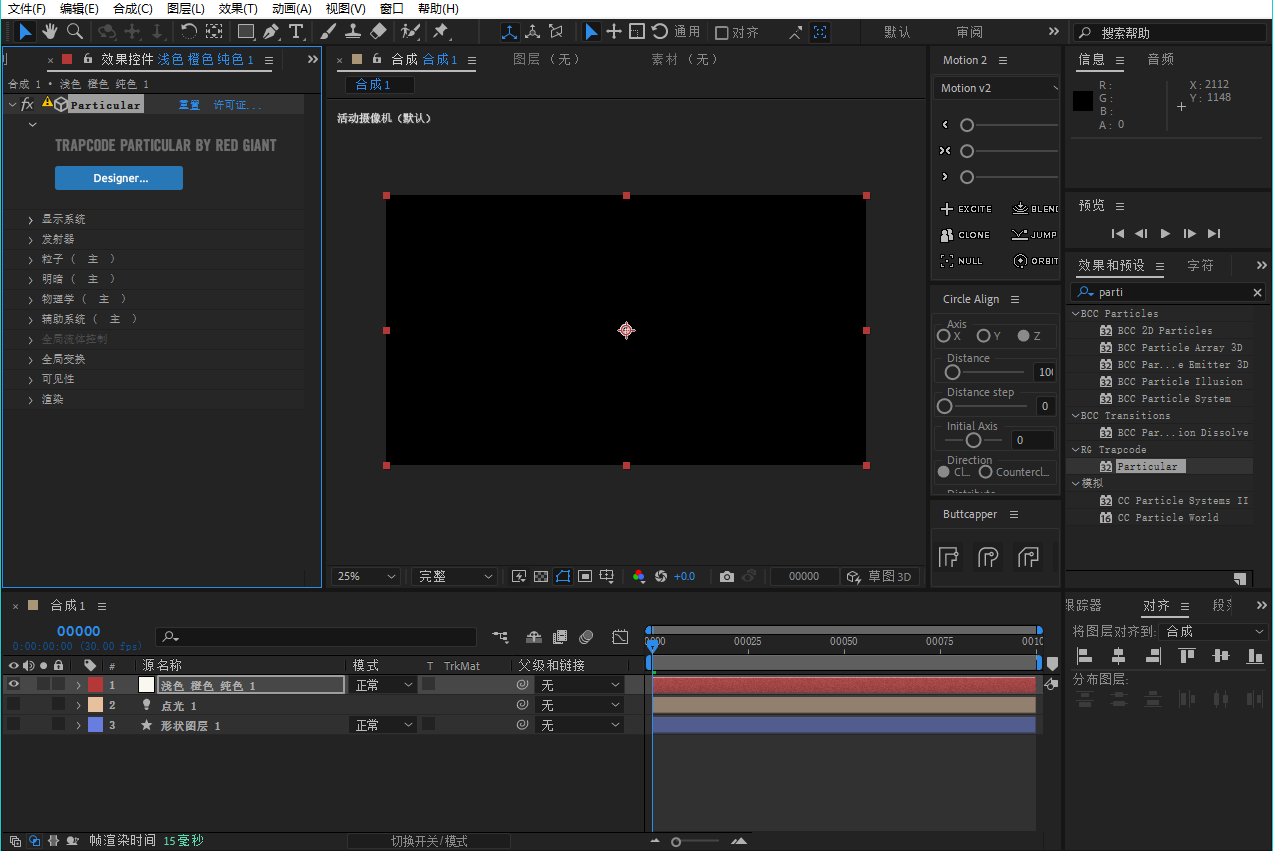The image size is (1273, 851).
Task: Click the first Buttcapper cap style icon
Action: pyautogui.click(x=949, y=557)
